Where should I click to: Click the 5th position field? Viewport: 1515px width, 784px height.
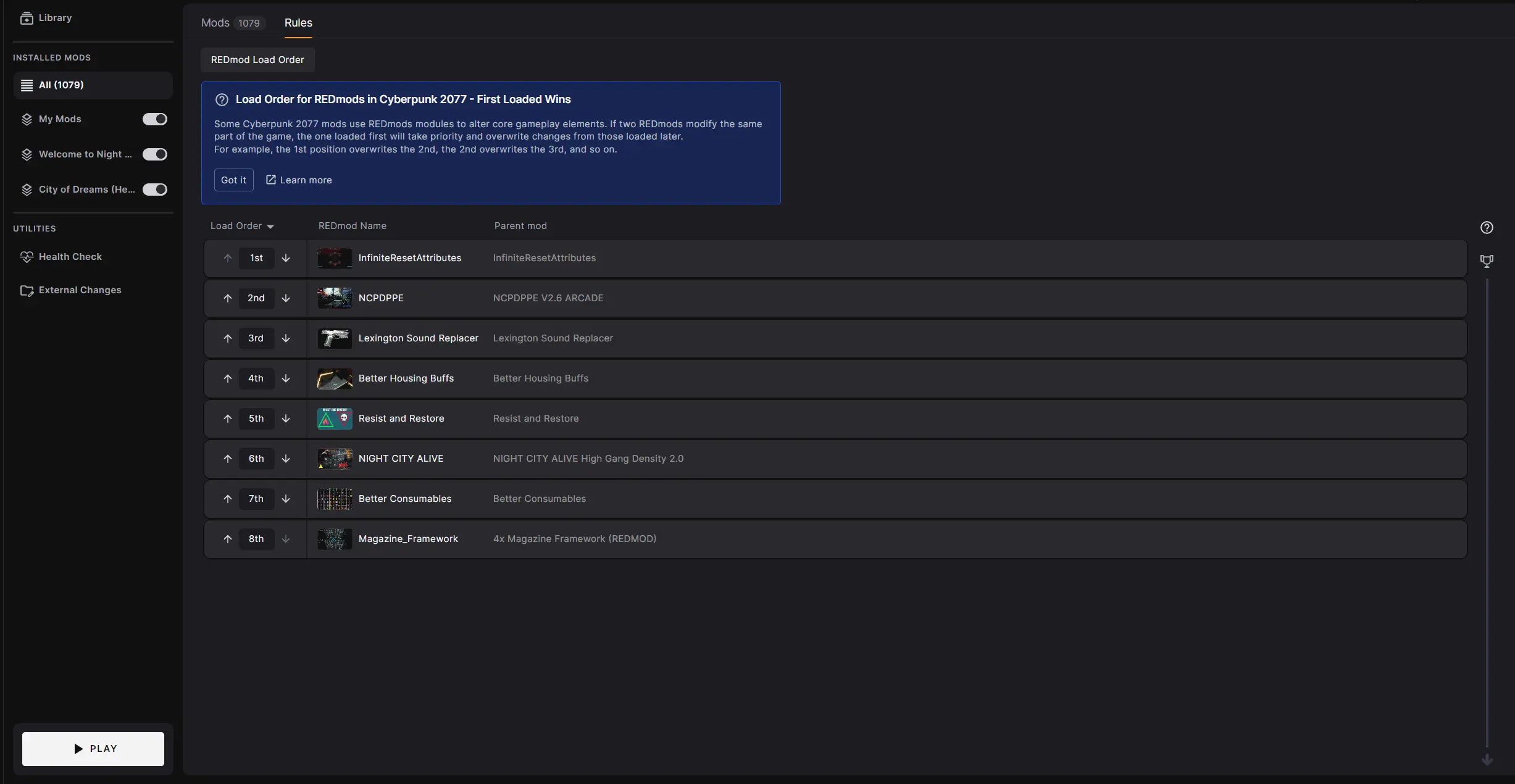(256, 419)
